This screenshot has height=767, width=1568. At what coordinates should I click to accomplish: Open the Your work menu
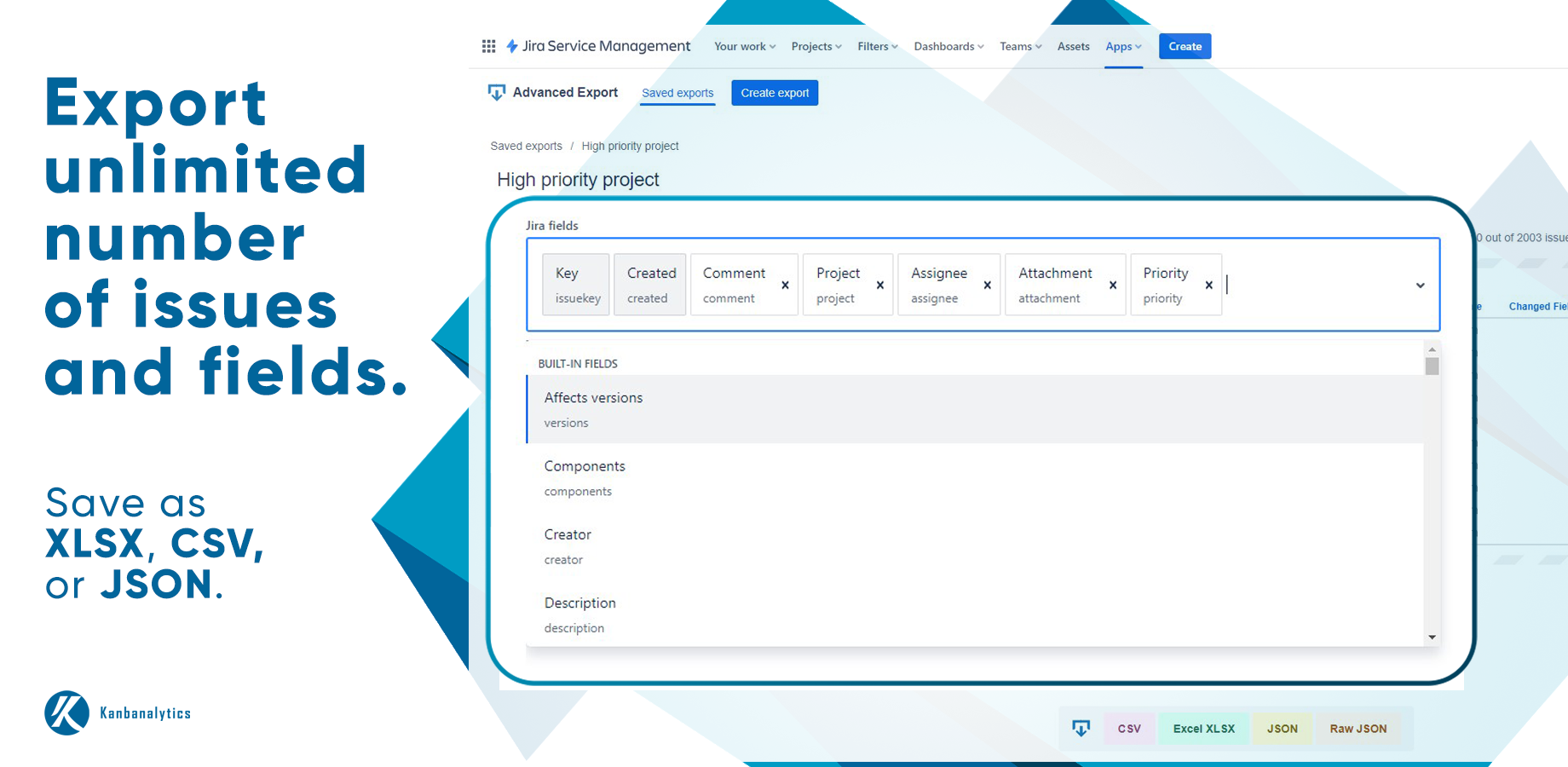point(745,46)
